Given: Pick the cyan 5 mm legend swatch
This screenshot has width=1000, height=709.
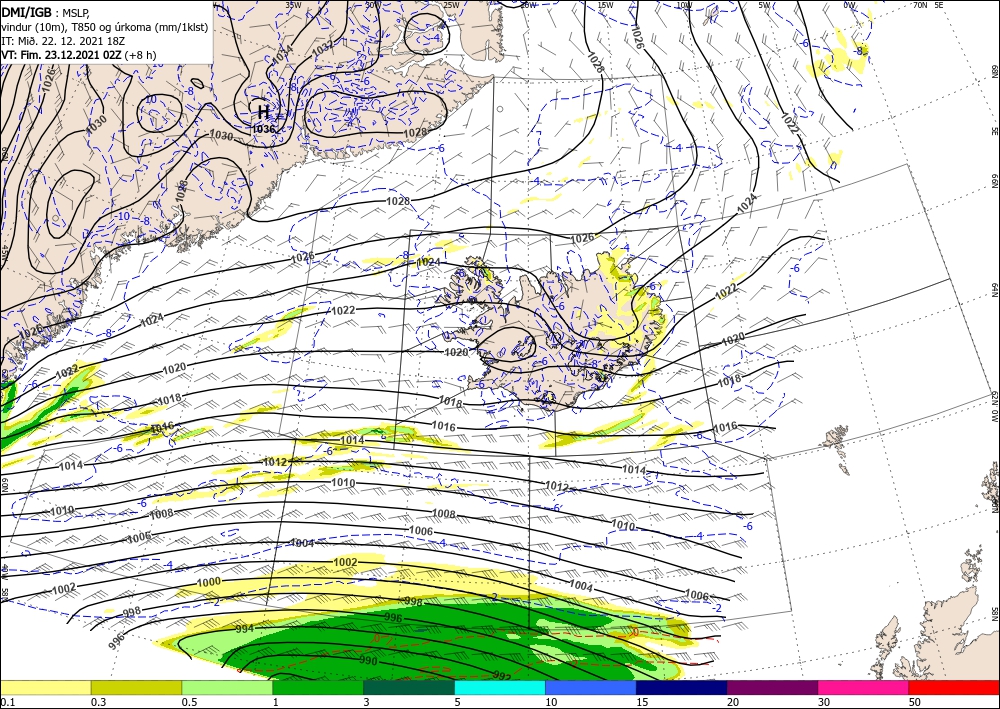Looking at the screenshot, I should 499,687.
